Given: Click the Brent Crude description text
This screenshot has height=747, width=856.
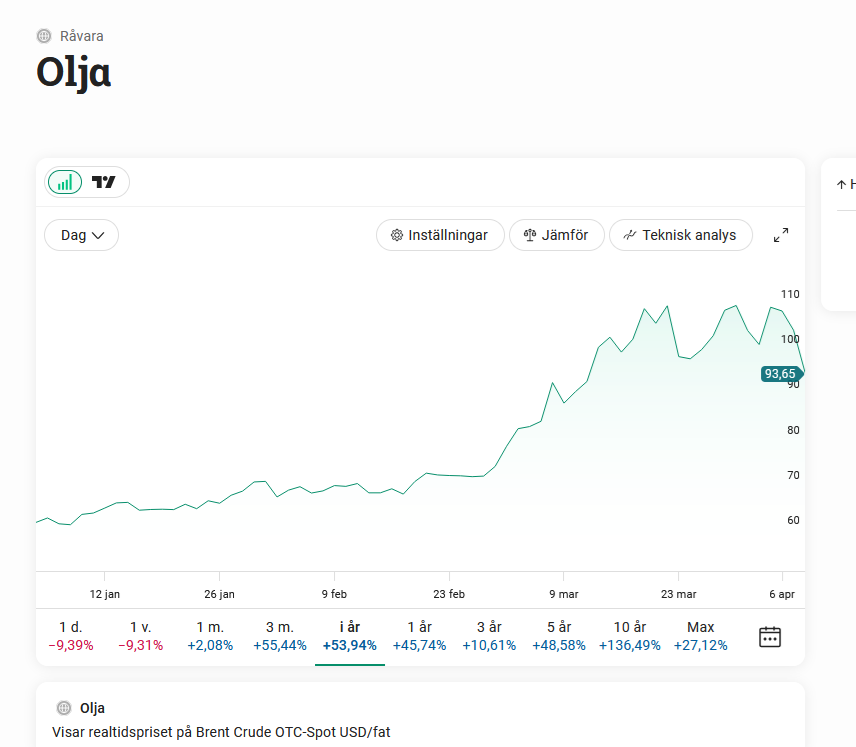Looking at the screenshot, I should tap(221, 732).
